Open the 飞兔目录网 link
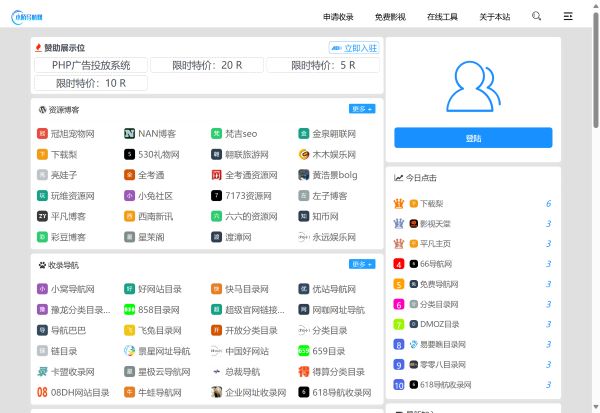Image resolution: width=600 pixels, height=413 pixels. pyautogui.click(x=160, y=330)
